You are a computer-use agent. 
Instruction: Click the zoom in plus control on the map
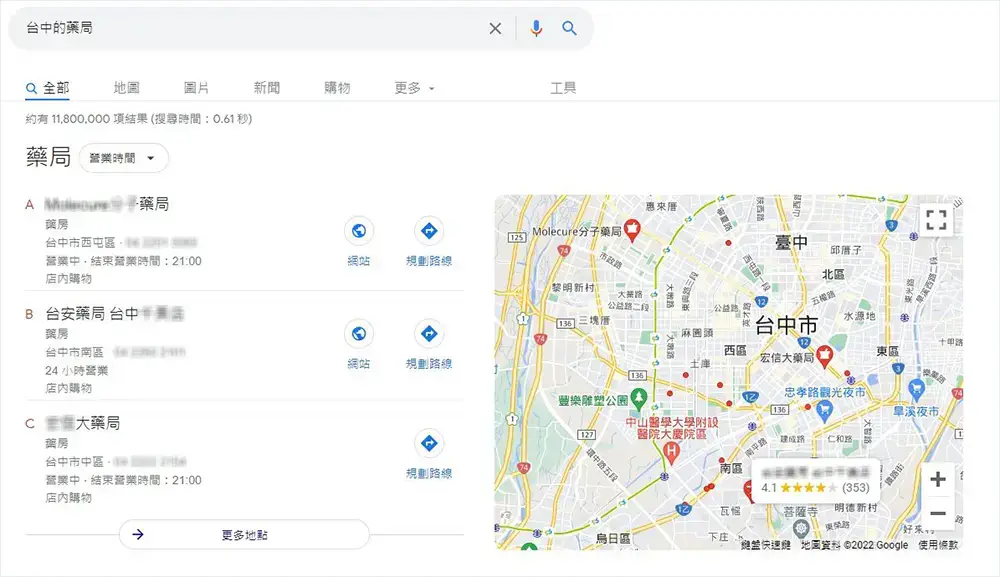click(x=938, y=479)
